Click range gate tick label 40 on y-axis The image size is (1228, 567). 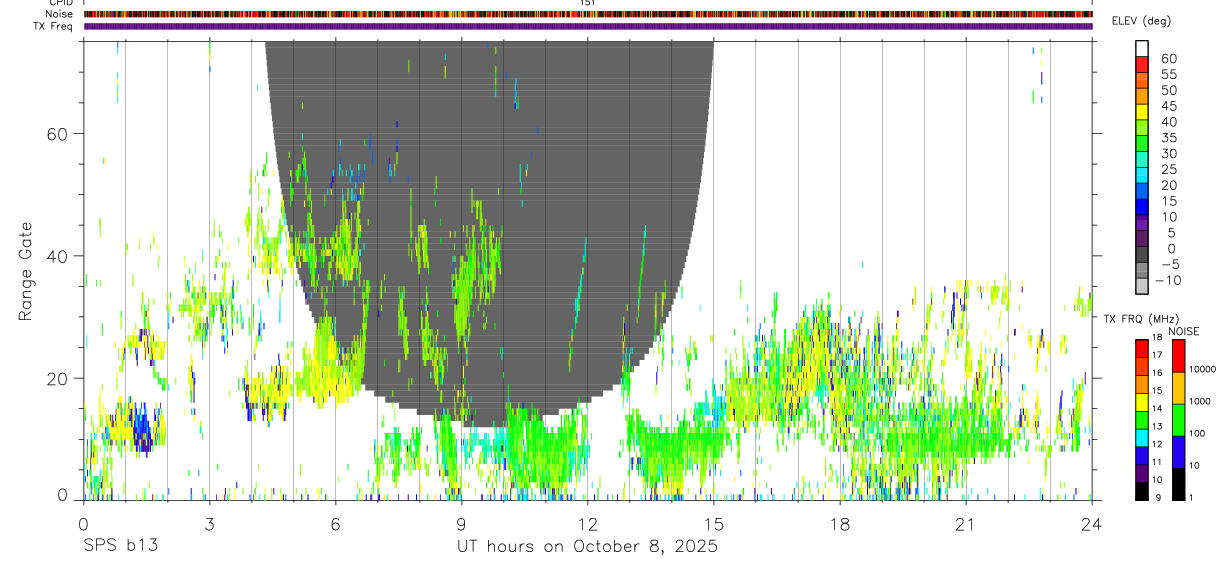click(59, 256)
